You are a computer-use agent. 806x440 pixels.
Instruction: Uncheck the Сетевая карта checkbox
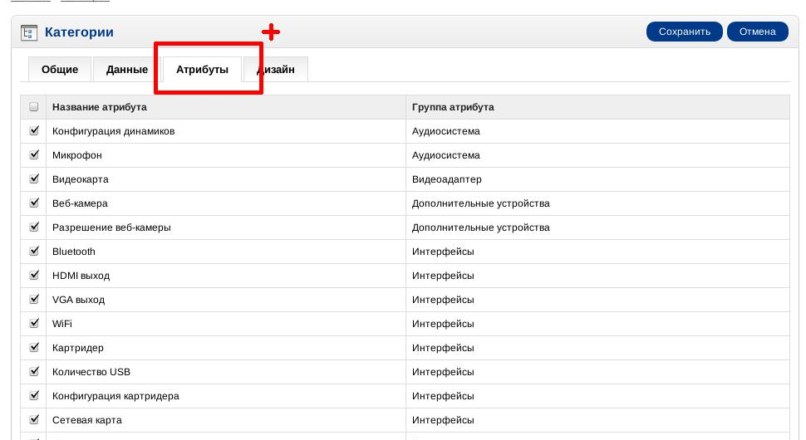pos(35,420)
